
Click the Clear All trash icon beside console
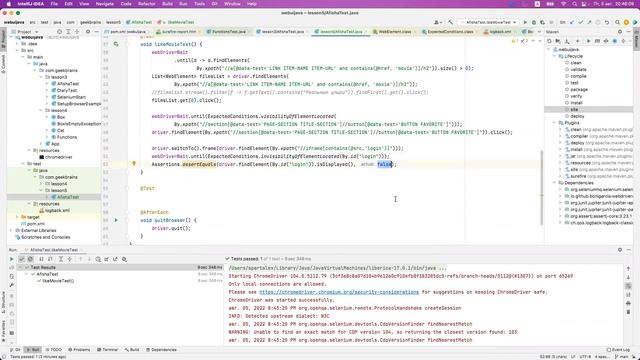coord(628,312)
